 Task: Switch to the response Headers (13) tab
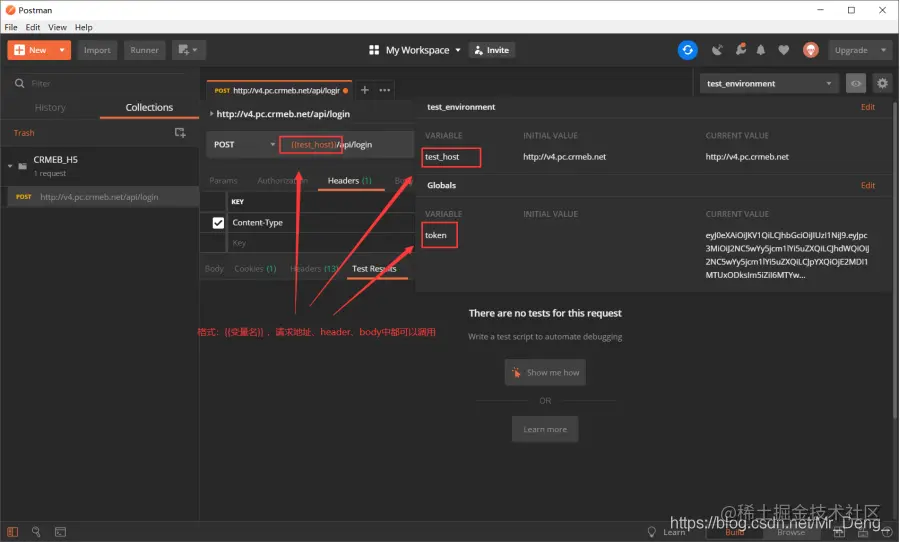tap(315, 269)
